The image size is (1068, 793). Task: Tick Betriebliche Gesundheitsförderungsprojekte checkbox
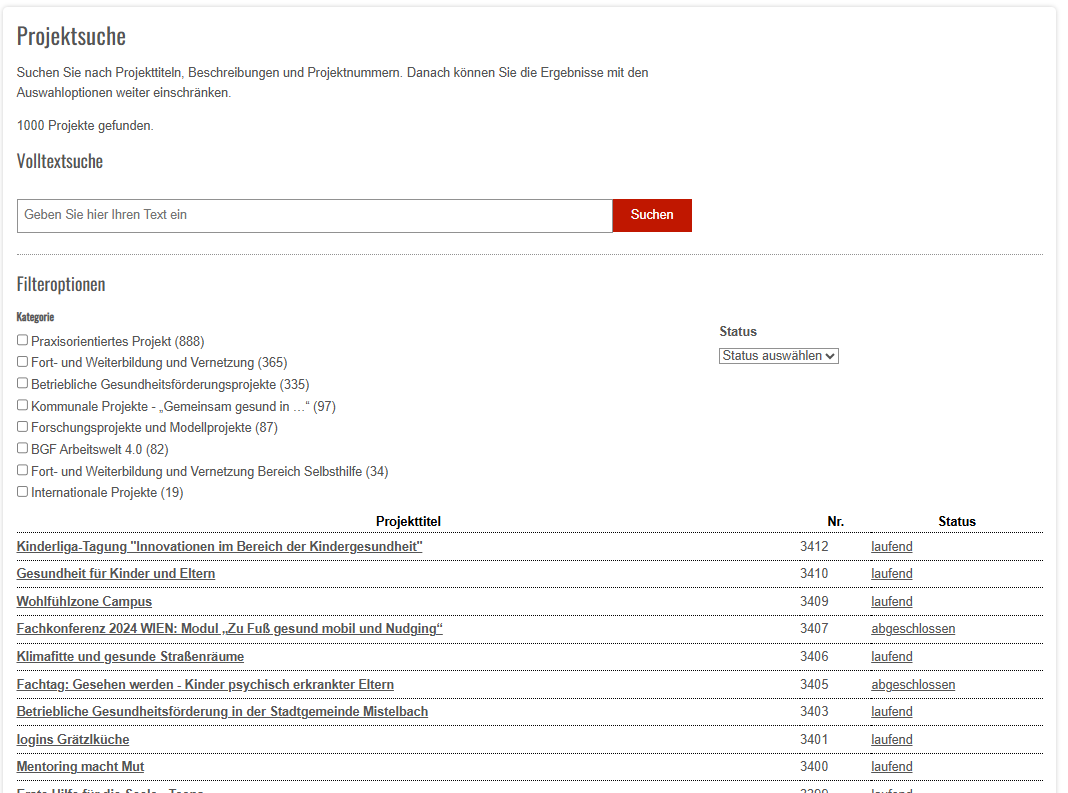[23, 384]
